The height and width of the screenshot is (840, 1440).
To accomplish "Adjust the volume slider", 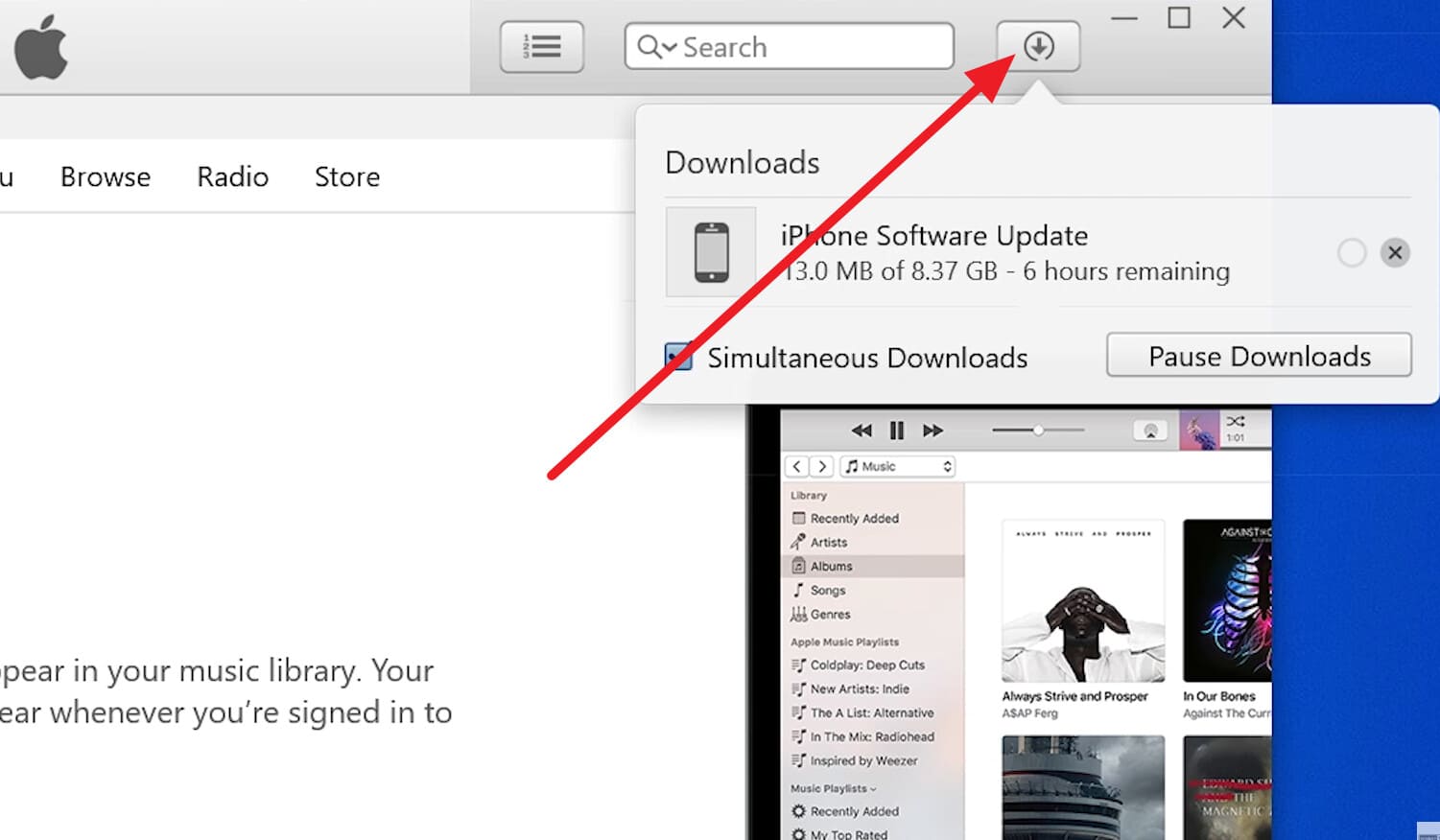I will [1038, 431].
